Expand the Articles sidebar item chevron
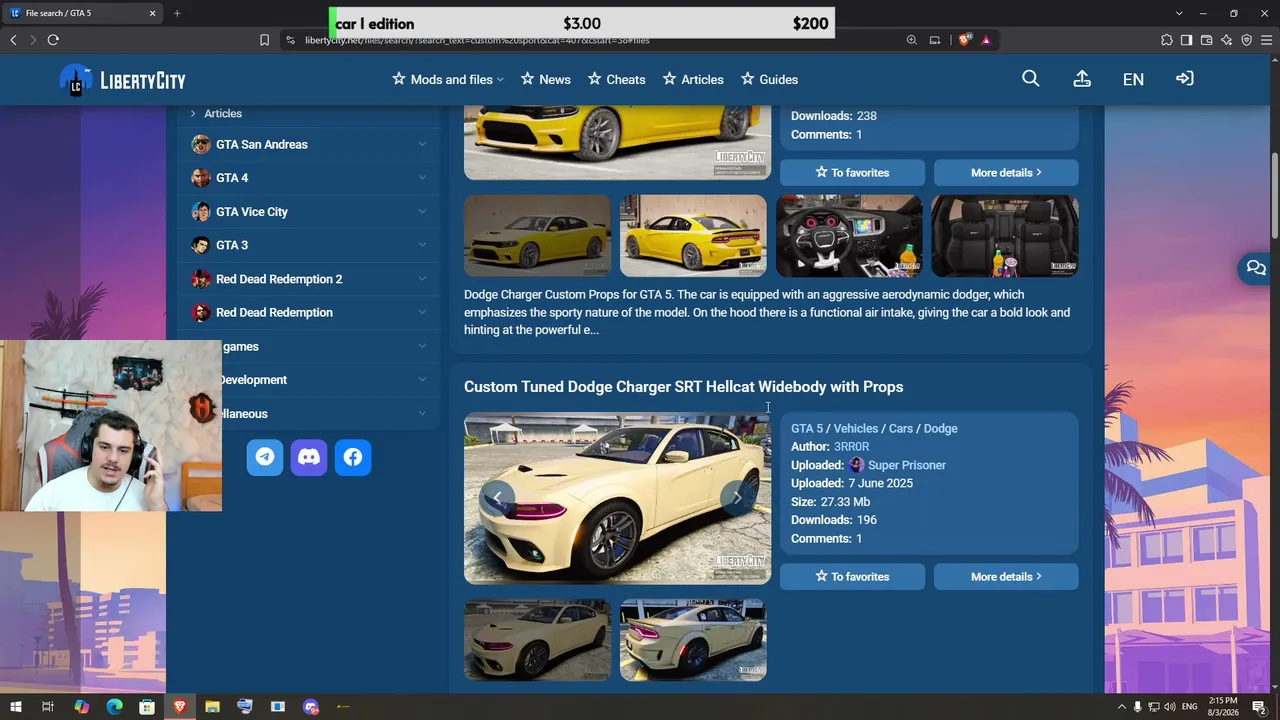The image size is (1280, 720). tap(193, 114)
